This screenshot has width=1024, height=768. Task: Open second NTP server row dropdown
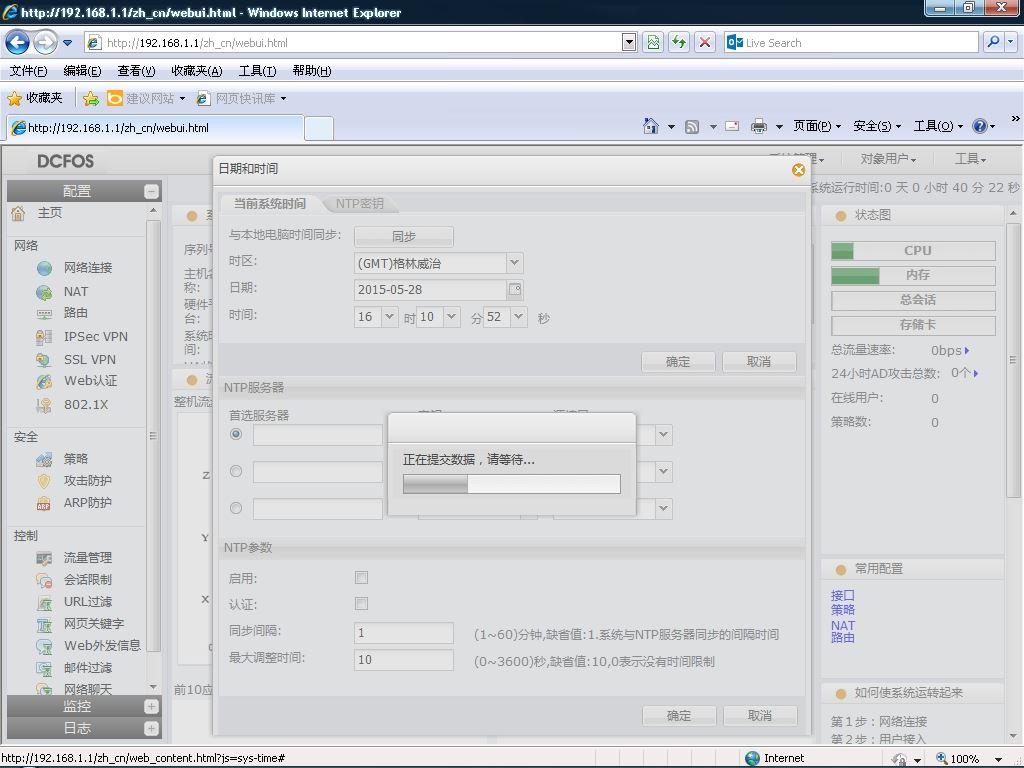tap(664, 472)
